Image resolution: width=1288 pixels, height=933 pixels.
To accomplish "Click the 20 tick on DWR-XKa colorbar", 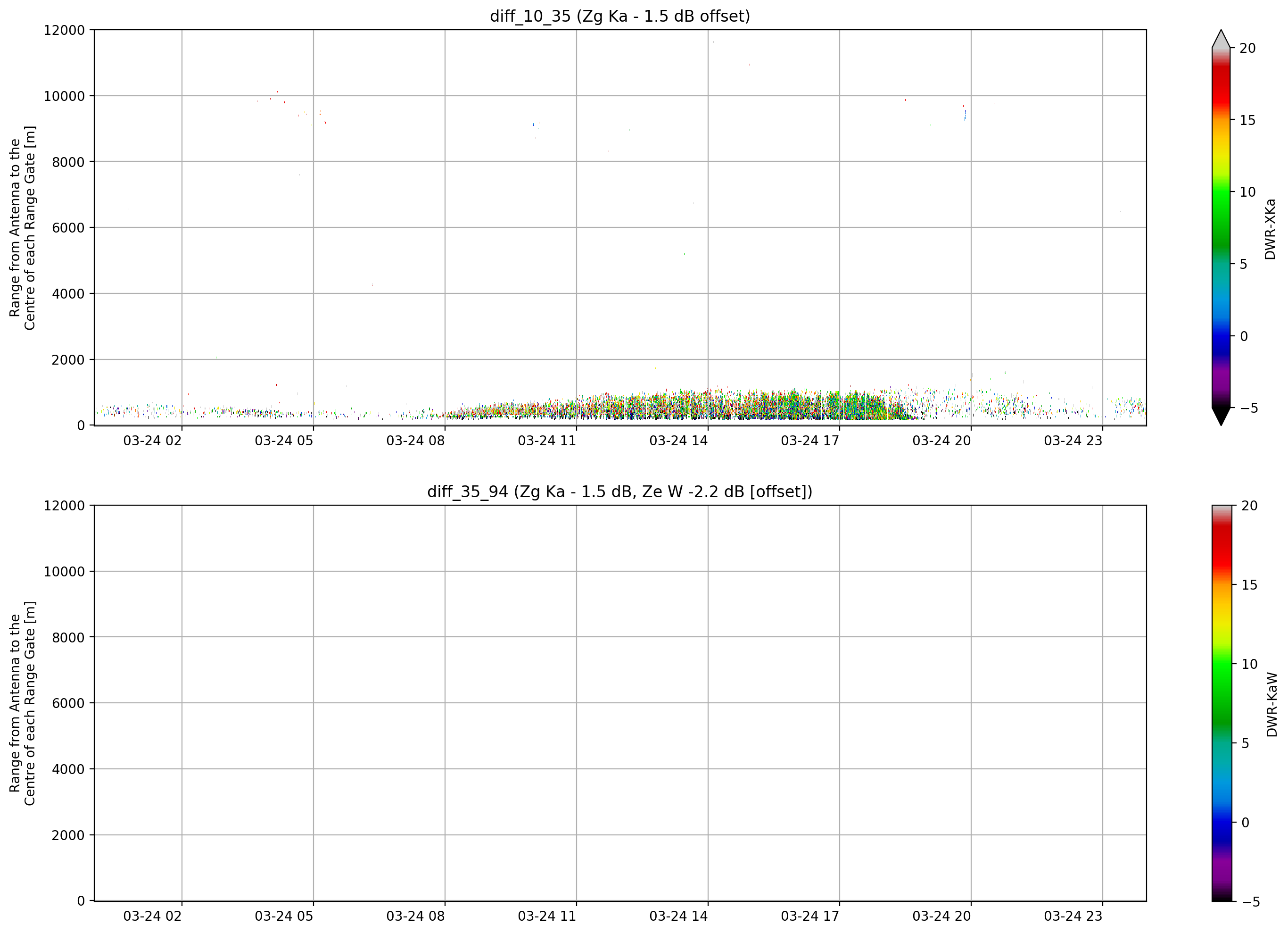I will (x=1247, y=48).
